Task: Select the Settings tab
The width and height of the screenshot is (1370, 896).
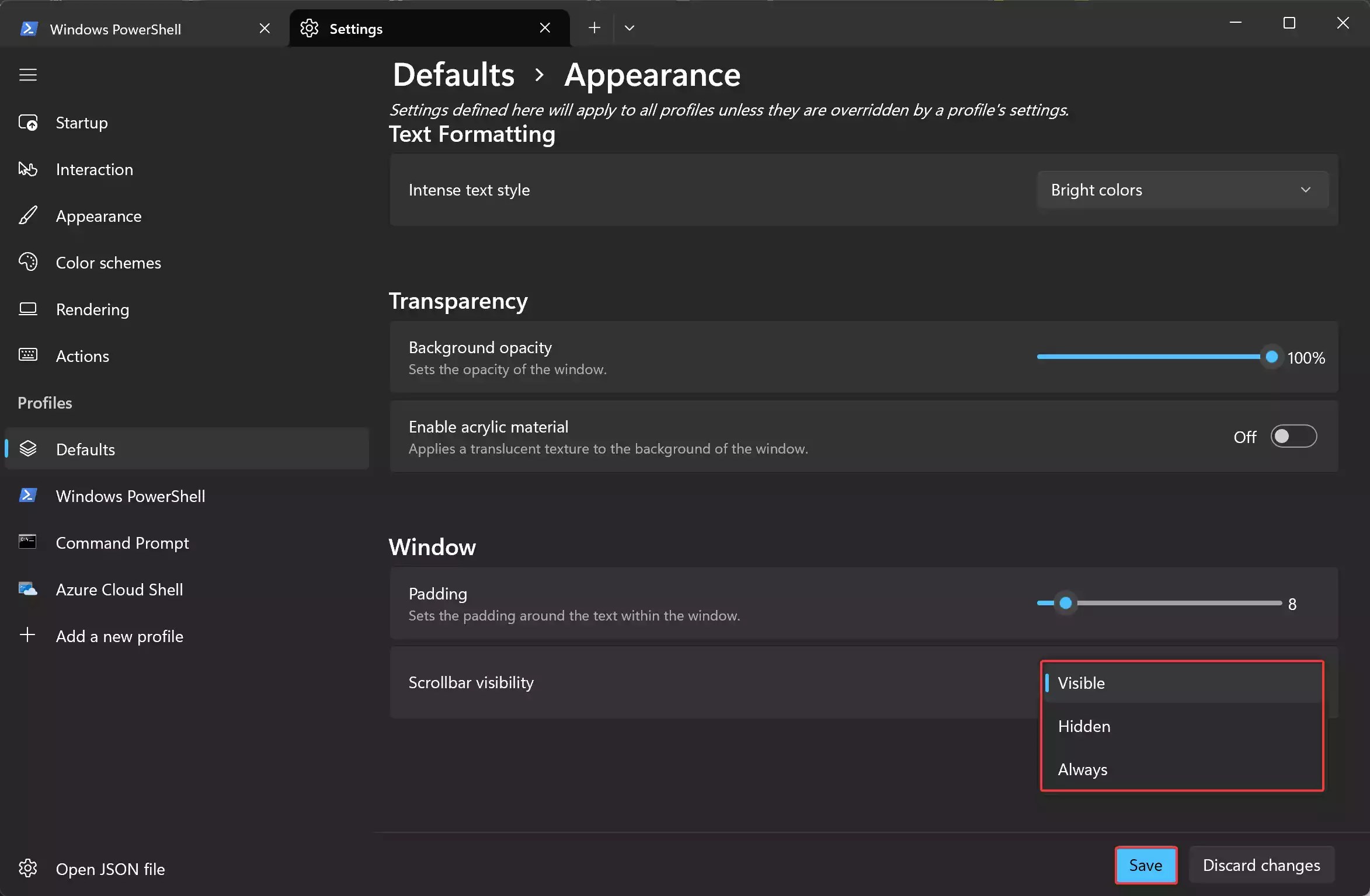Action: pos(357,28)
